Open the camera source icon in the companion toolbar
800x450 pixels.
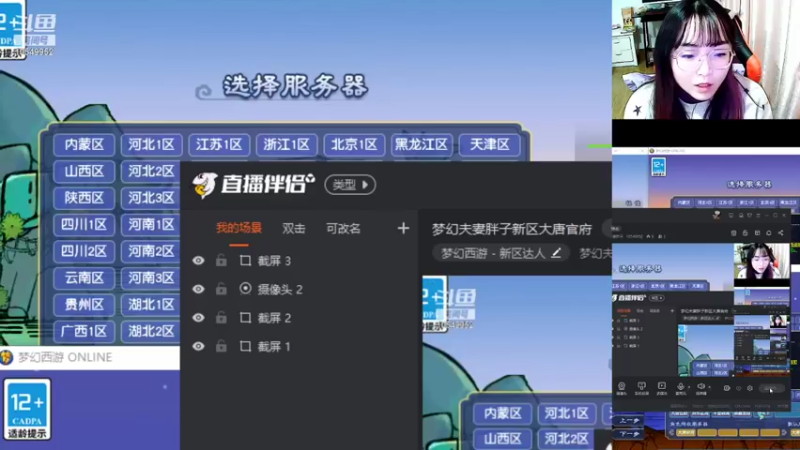click(621, 388)
